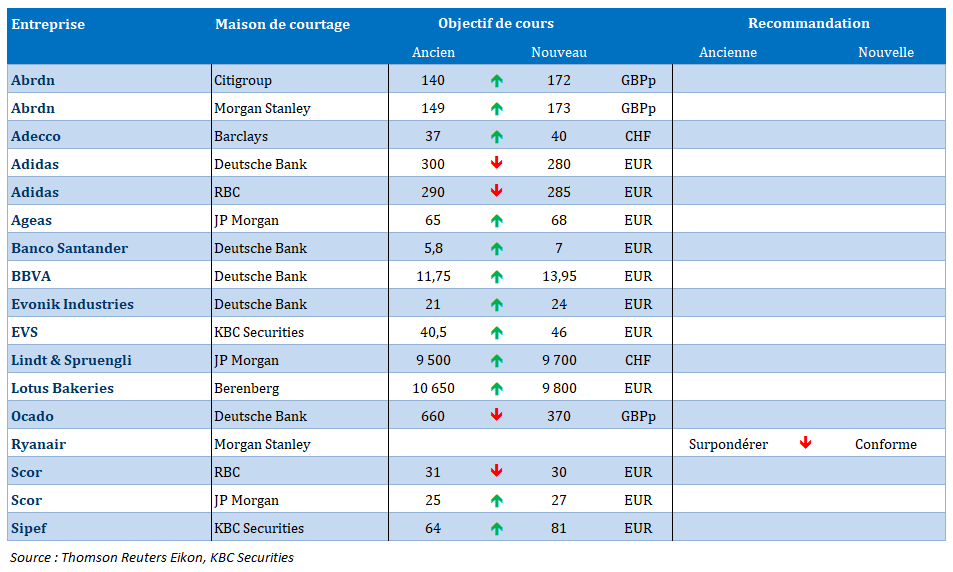Select the Maison de courtage column header
The height and width of the screenshot is (572, 953).
pos(282,24)
